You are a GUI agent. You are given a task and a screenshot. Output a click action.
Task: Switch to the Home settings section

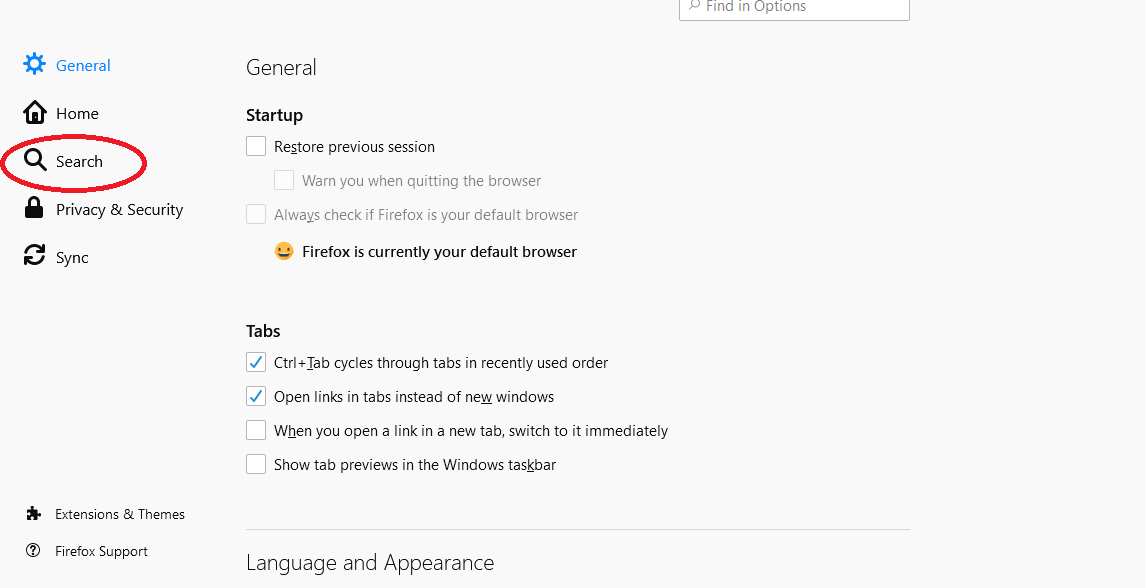[77, 113]
